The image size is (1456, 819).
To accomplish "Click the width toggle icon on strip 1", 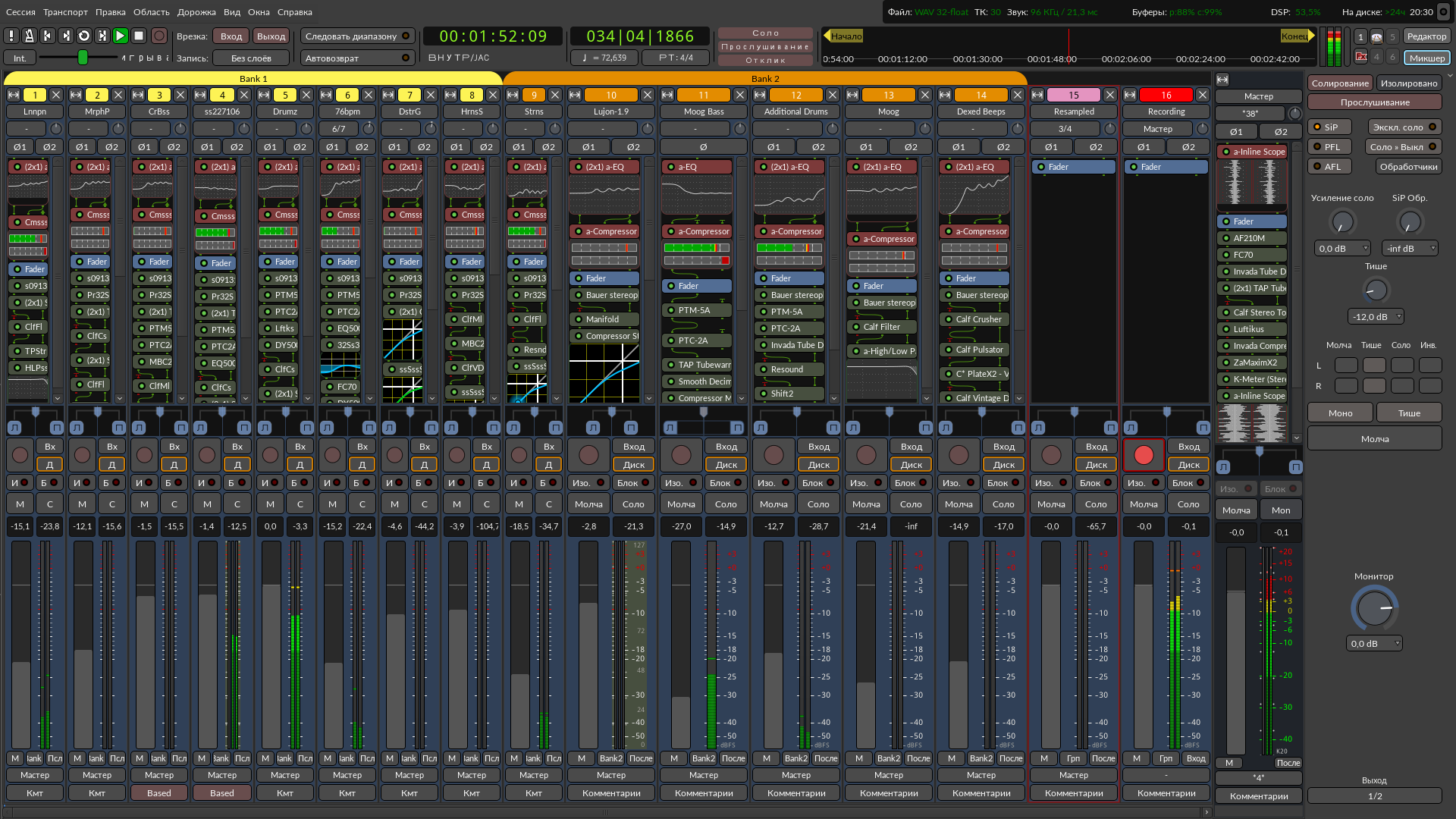I will click(x=14, y=95).
